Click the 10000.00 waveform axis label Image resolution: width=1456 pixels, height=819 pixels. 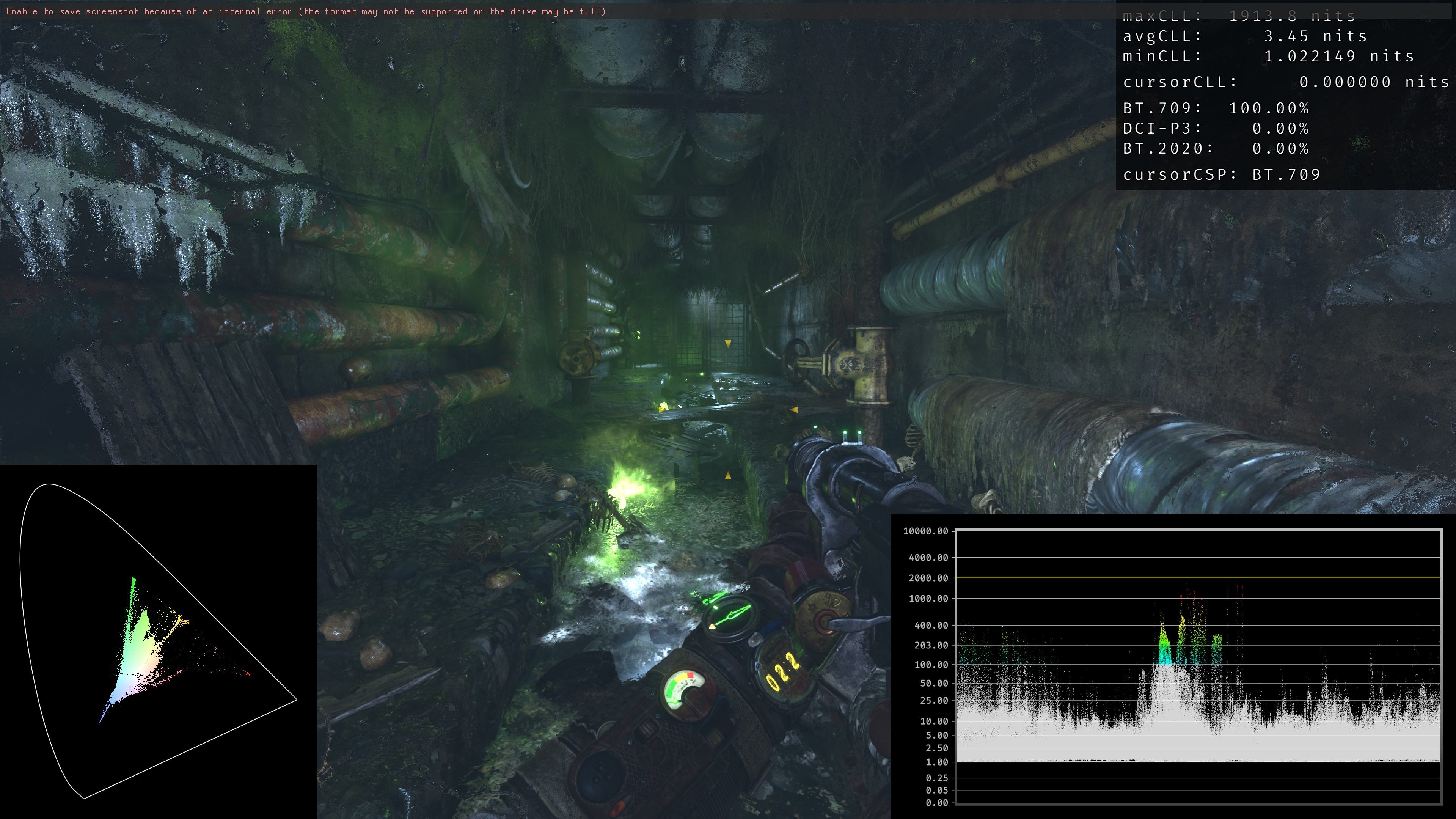[925, 531]
